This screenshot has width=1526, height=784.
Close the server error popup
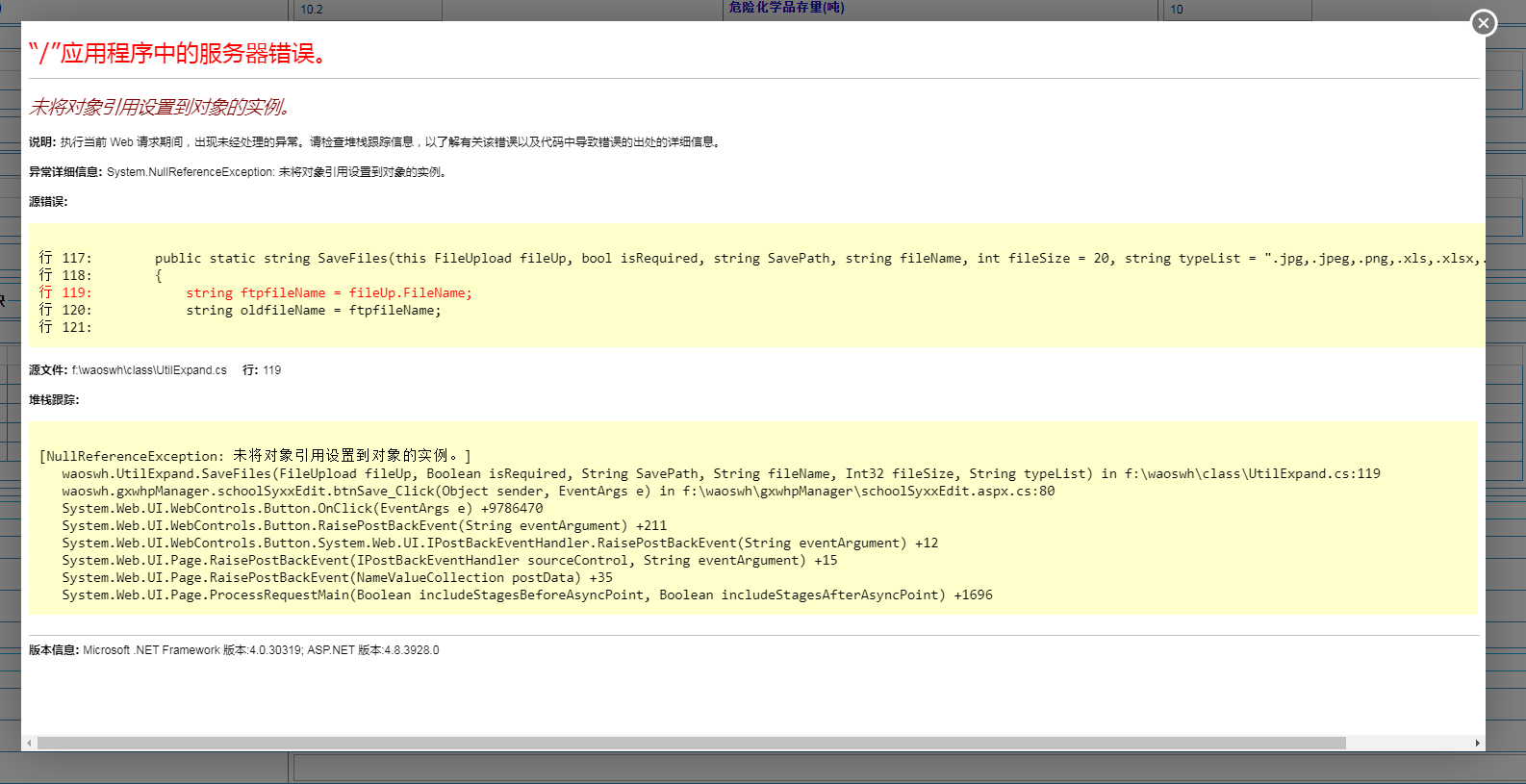(1484, 22)
